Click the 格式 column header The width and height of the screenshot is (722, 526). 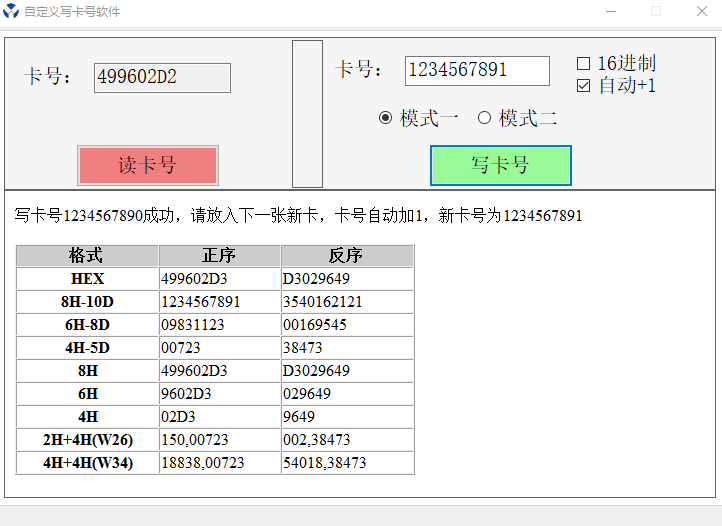87,256
